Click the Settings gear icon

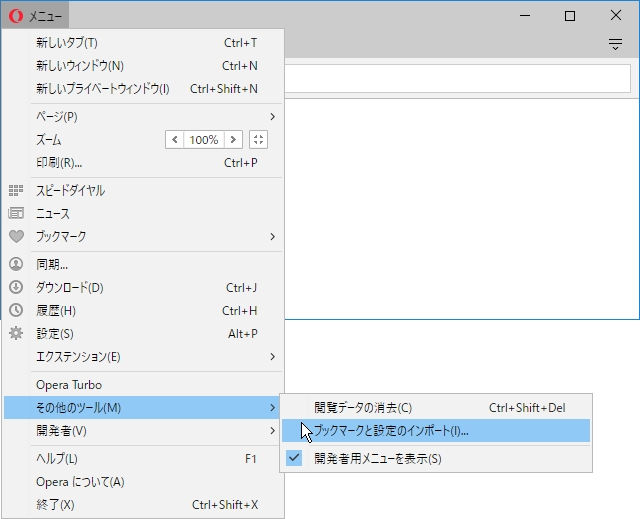pos(16,333)
